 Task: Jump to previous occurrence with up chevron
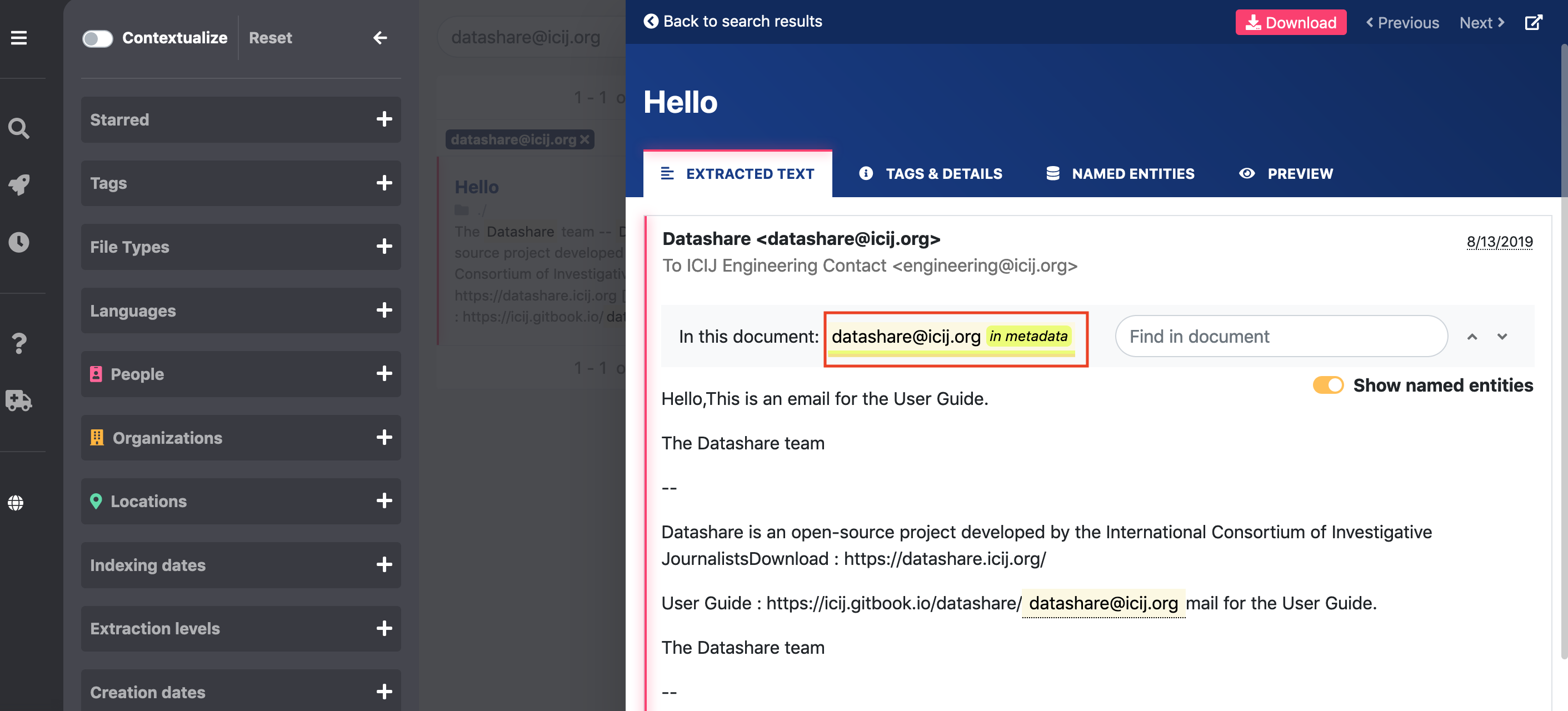tap(1472, 336)
